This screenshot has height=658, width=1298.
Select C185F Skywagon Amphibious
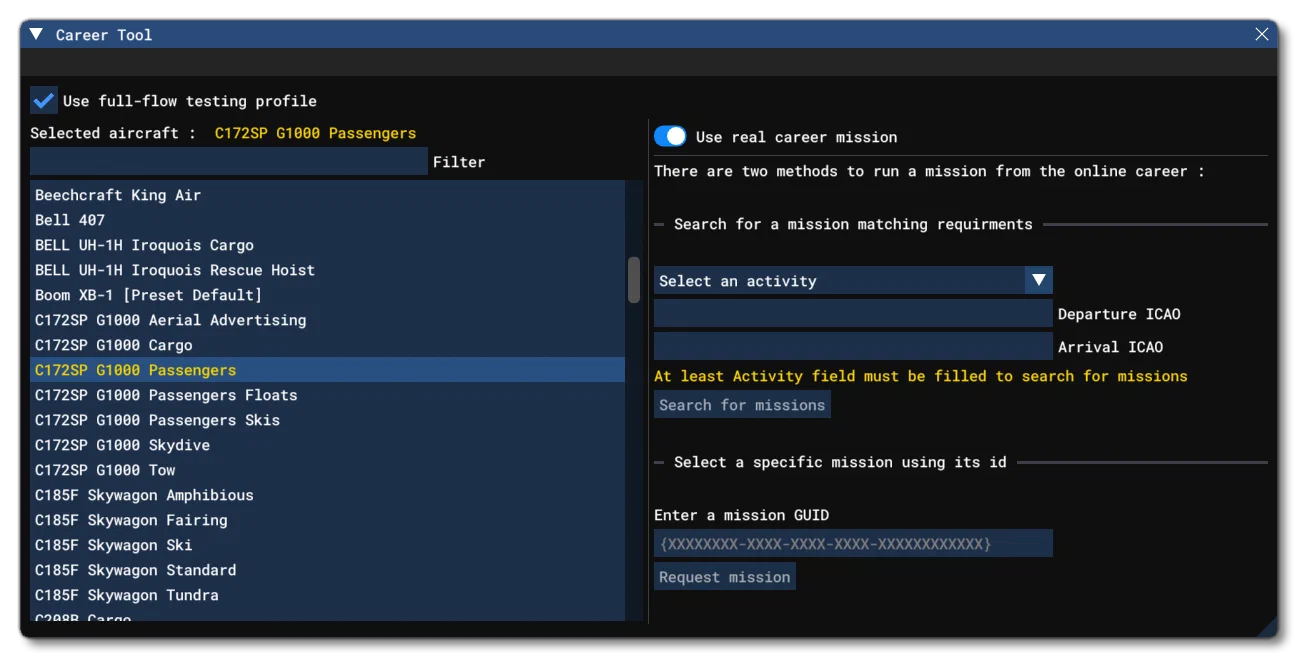tap(327, 495)
